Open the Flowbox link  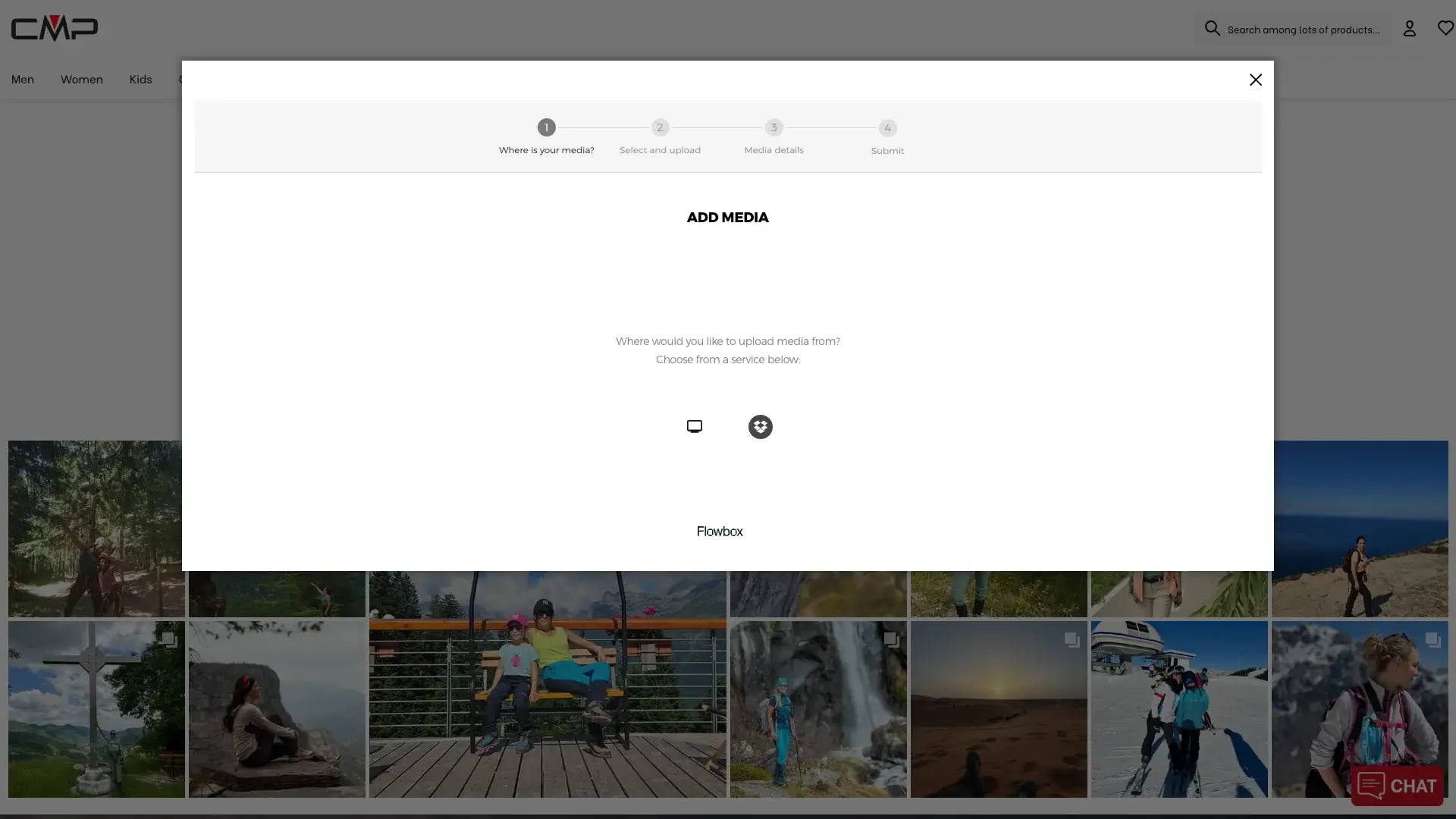point(720,532)
